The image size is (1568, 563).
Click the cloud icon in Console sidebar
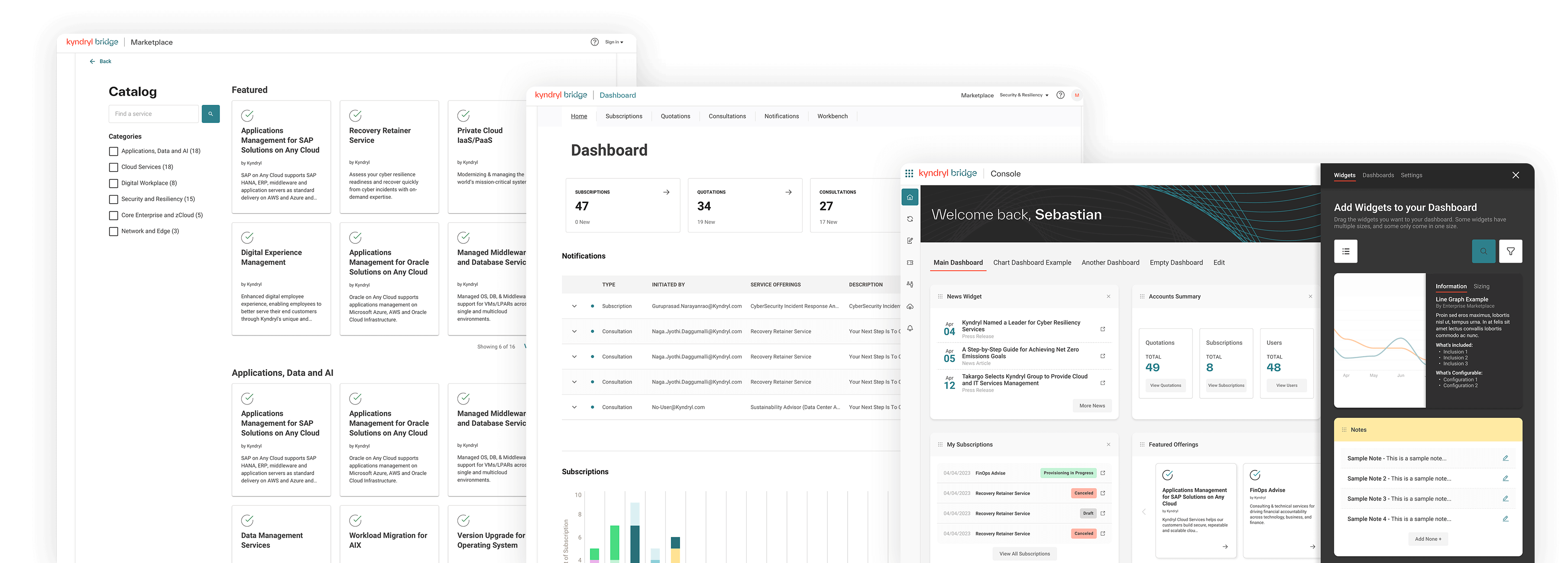point(910,306)
